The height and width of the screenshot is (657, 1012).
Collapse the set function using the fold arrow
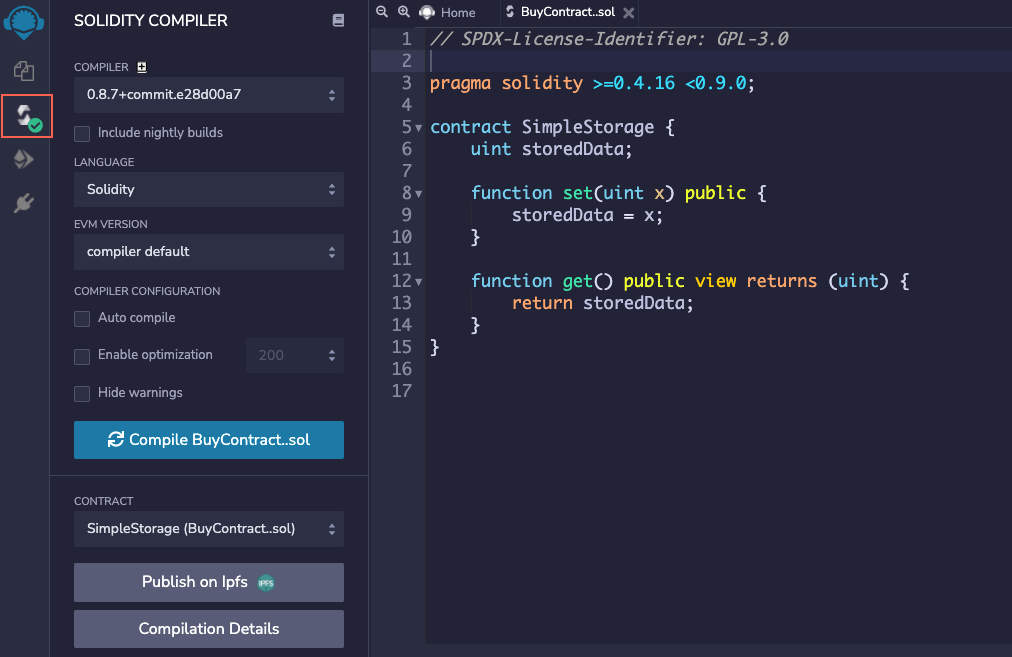[x=416, y=192]
